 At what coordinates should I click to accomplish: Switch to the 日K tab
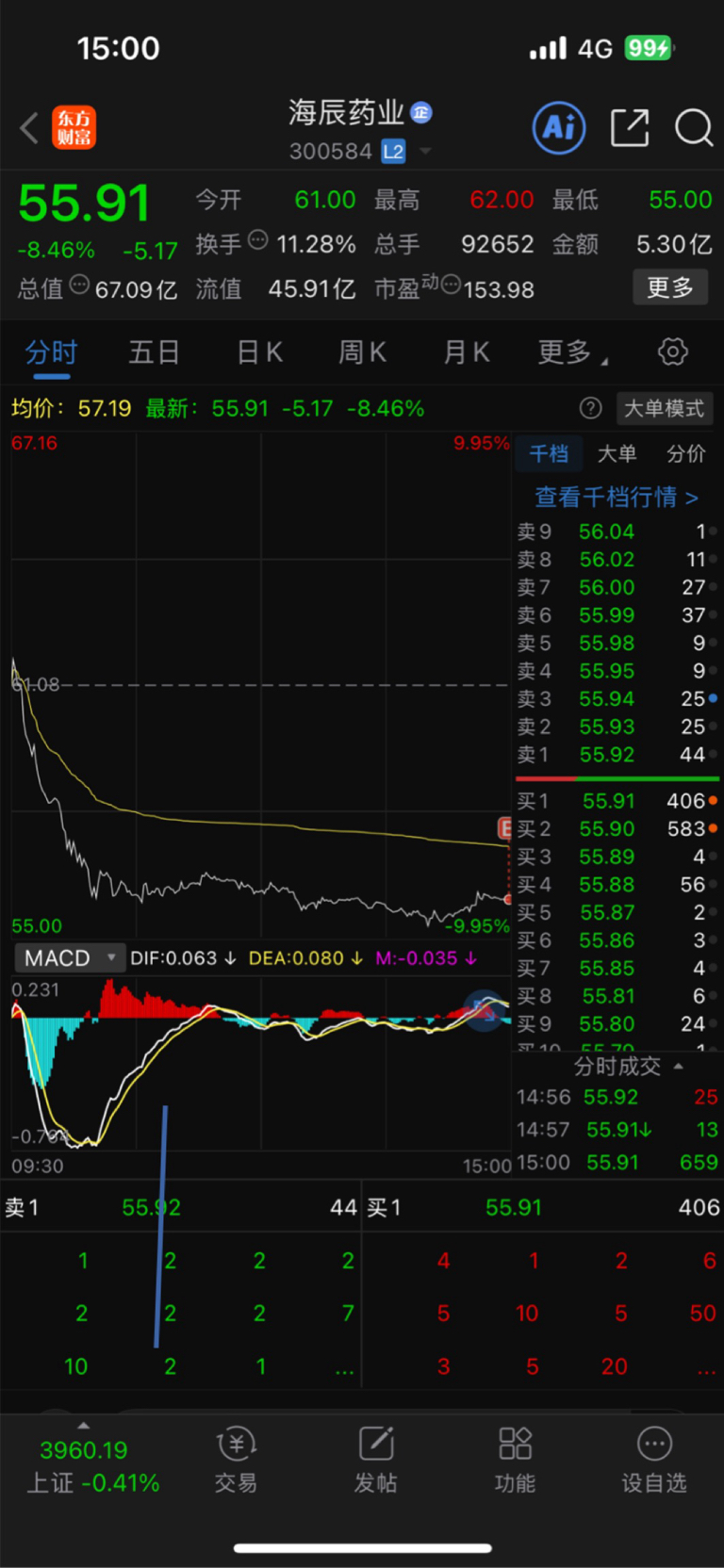pyautogui.click(x=259, y=352)
